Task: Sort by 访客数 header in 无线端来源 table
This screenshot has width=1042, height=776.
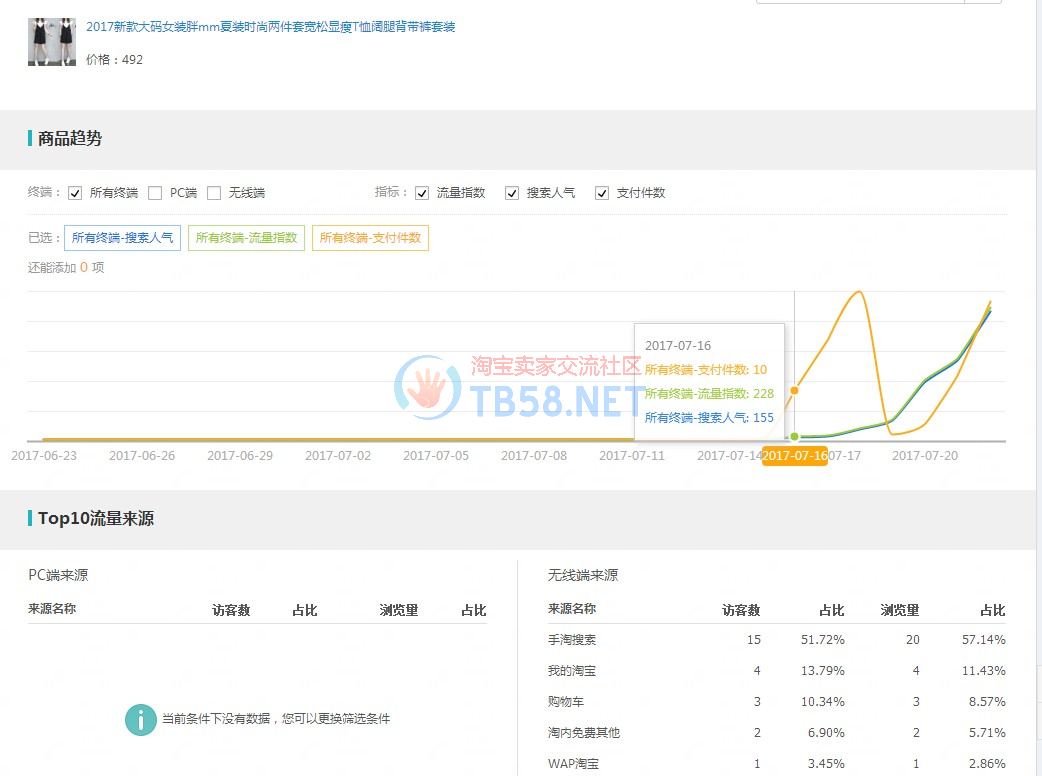Action: [741, 610]
